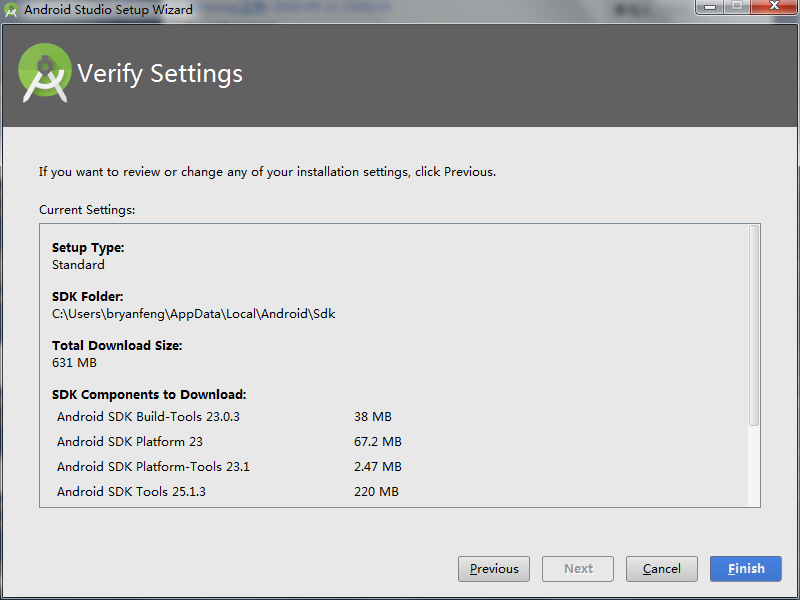Select the 'Verify Settings' heading
The image size is (800, 600).
coord(160,73)
